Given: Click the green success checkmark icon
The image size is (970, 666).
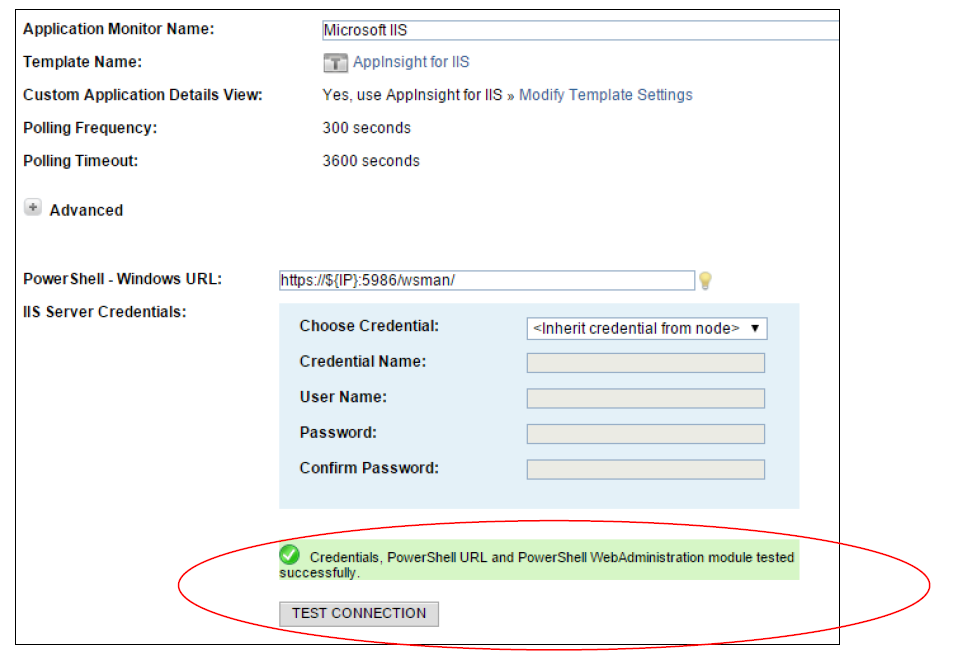Looking at the screenshot, I should [289, 555].
